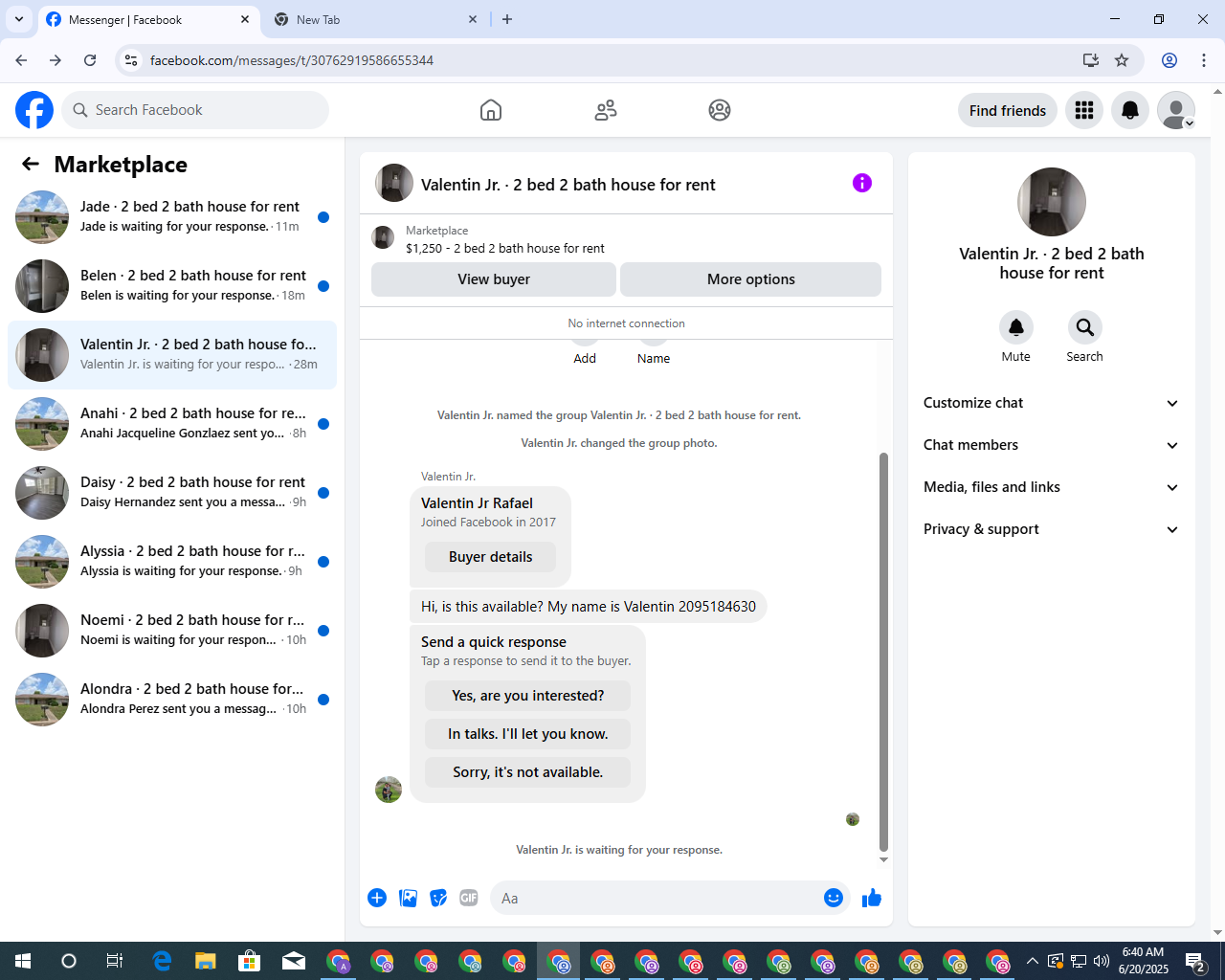Expand Media, files and links section

[1052, 487]
